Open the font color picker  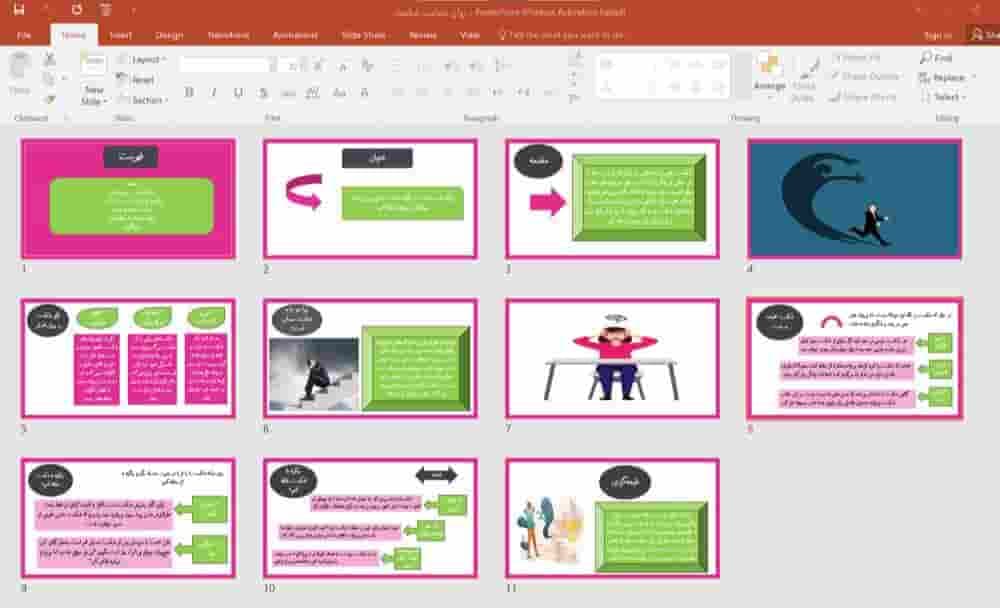[x=364, y=93]
